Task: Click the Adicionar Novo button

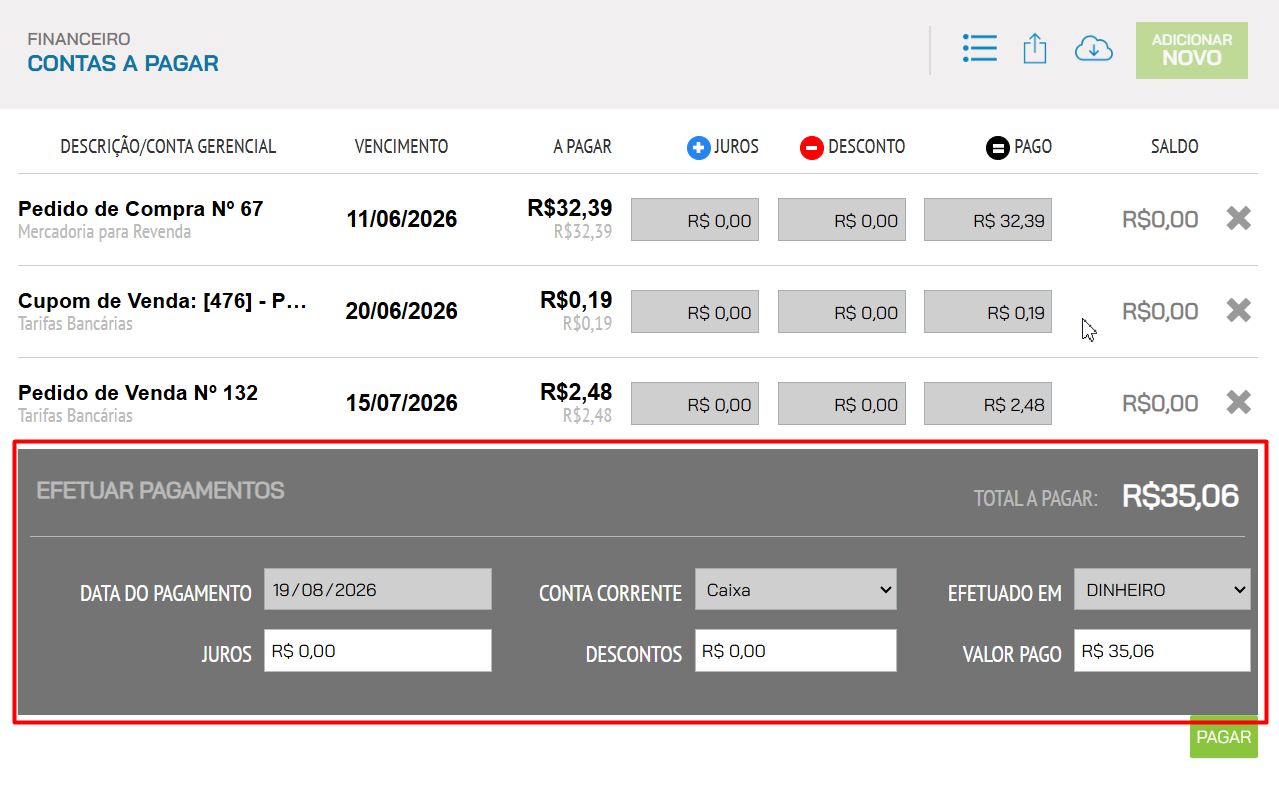Action: (x=1191, y=50)
